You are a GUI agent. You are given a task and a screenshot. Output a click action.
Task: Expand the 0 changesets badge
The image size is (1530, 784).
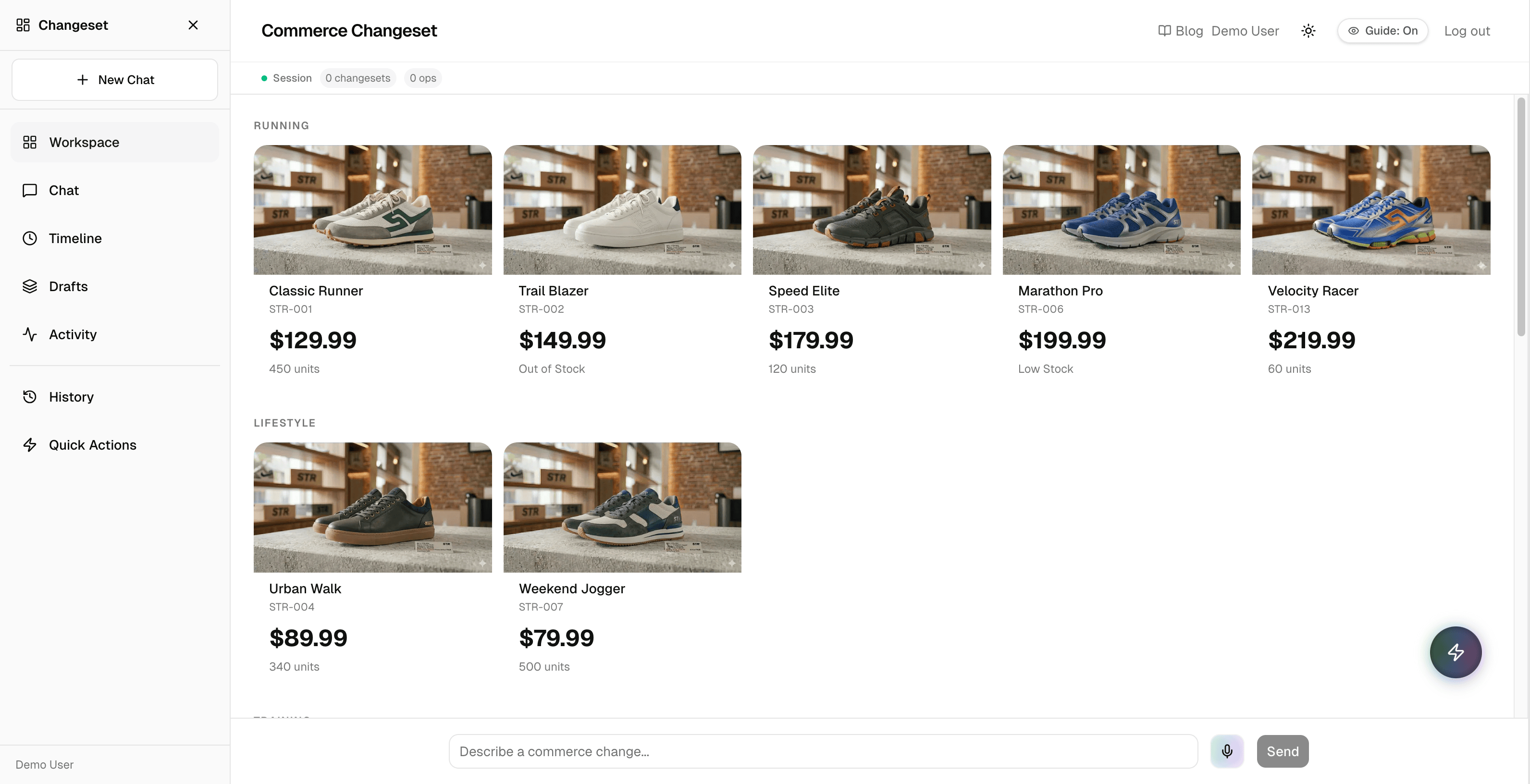click(x=358, y=78)
